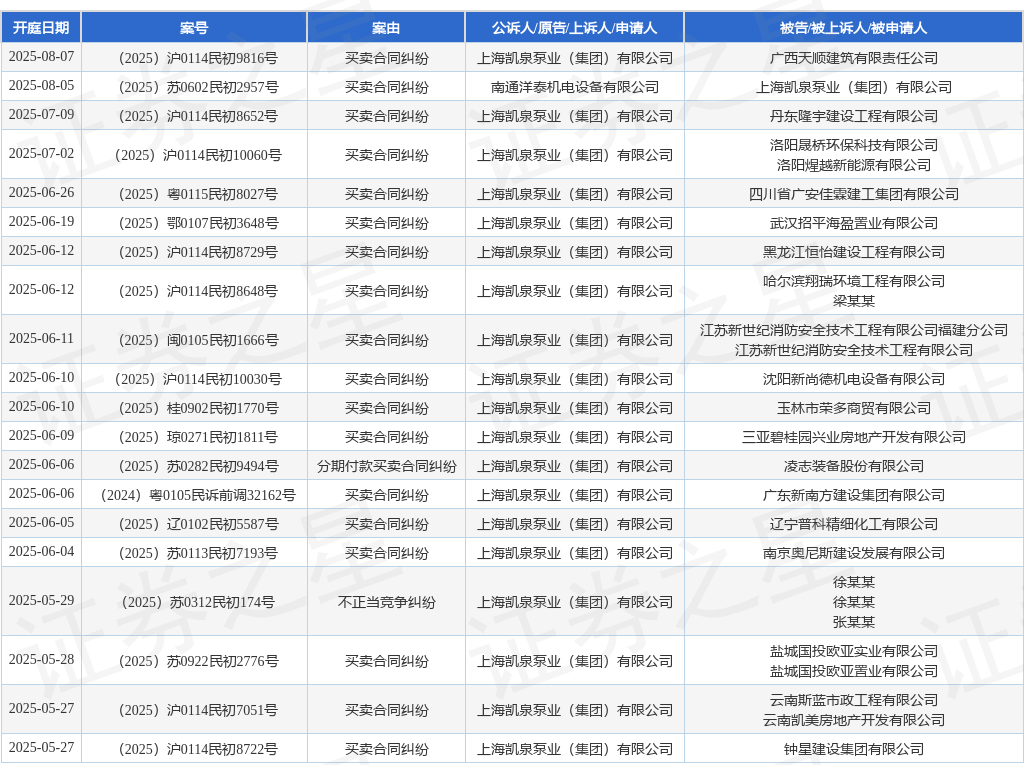Select the date cell 2025-06-19
Viewport: 1024px width, 765px height.
pyautogui.click(x=41, y=221)
